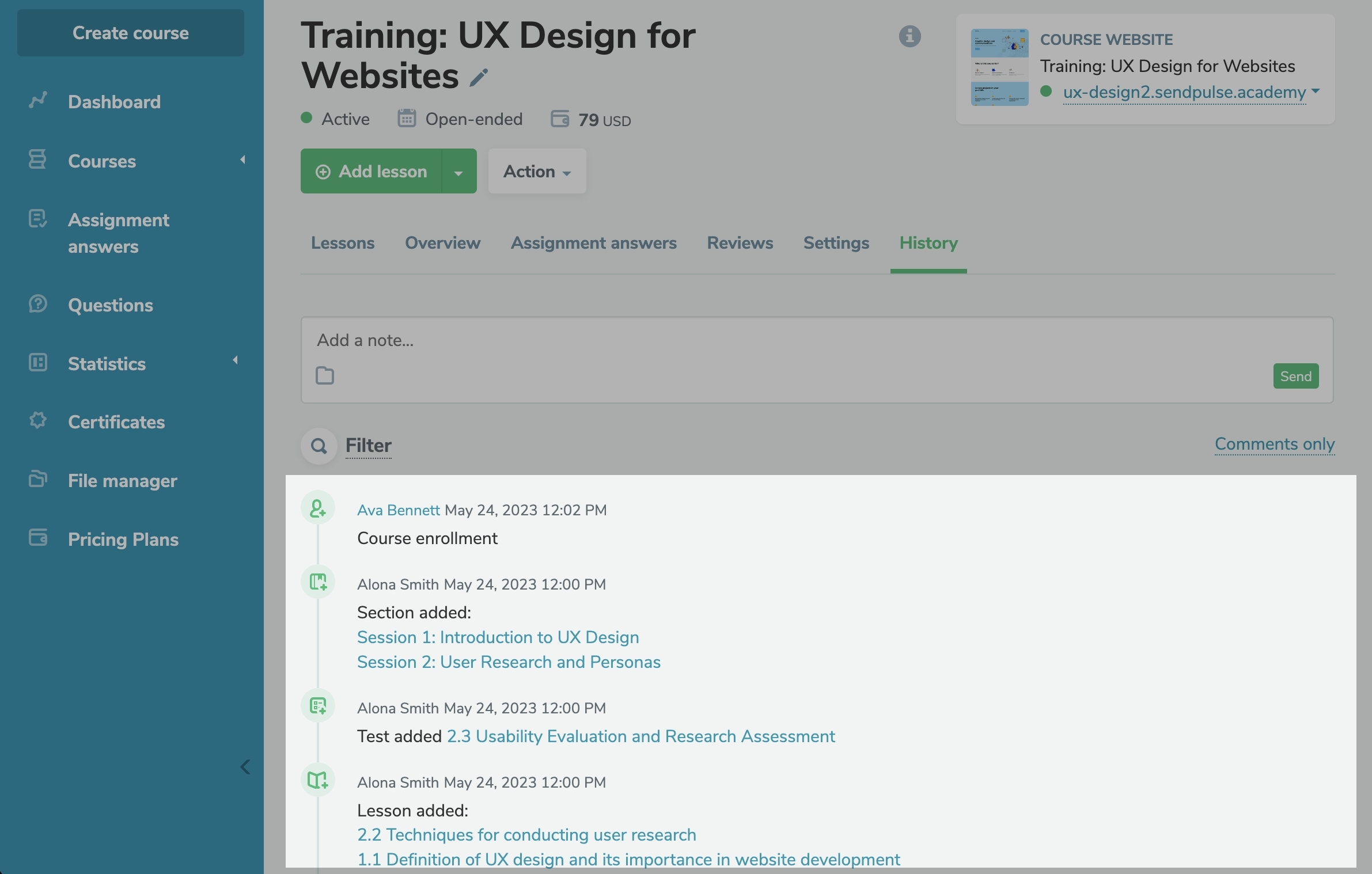This screenshot has width=1372, height=874.
Task: Click the attach file folder icon in note box
Action: pyautogui.click(x=325, y=375)
